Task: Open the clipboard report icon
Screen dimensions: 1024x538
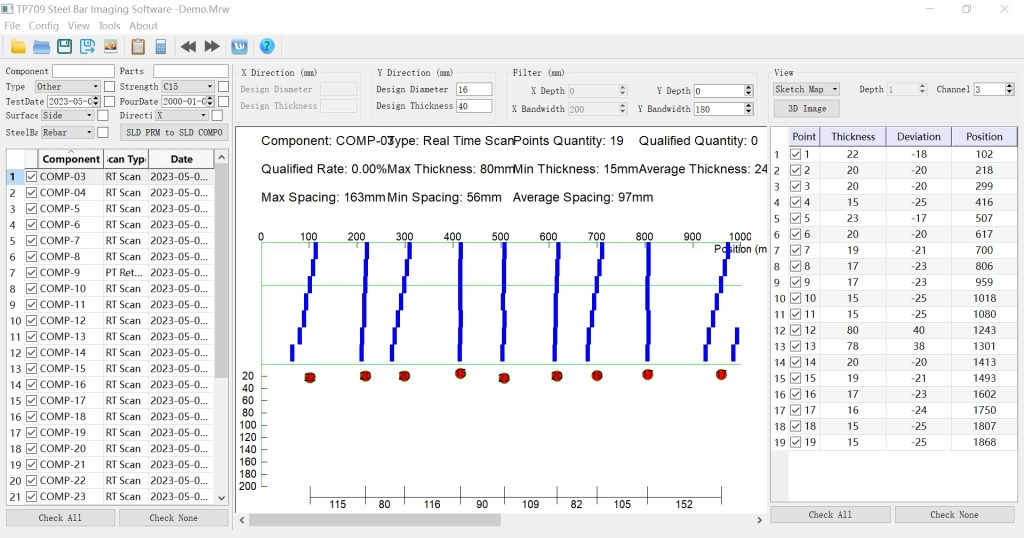Action: (138, 46)
